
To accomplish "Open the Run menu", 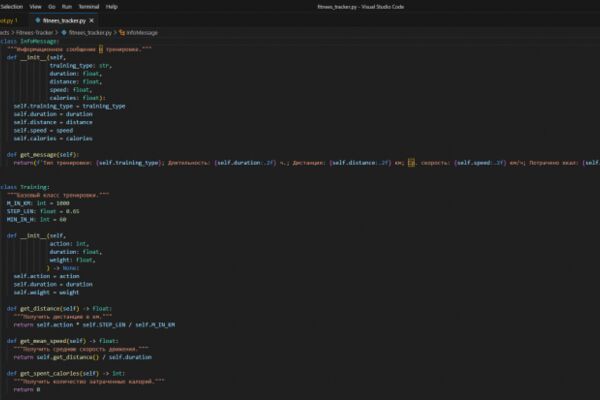I will click(x=67, y=7).
